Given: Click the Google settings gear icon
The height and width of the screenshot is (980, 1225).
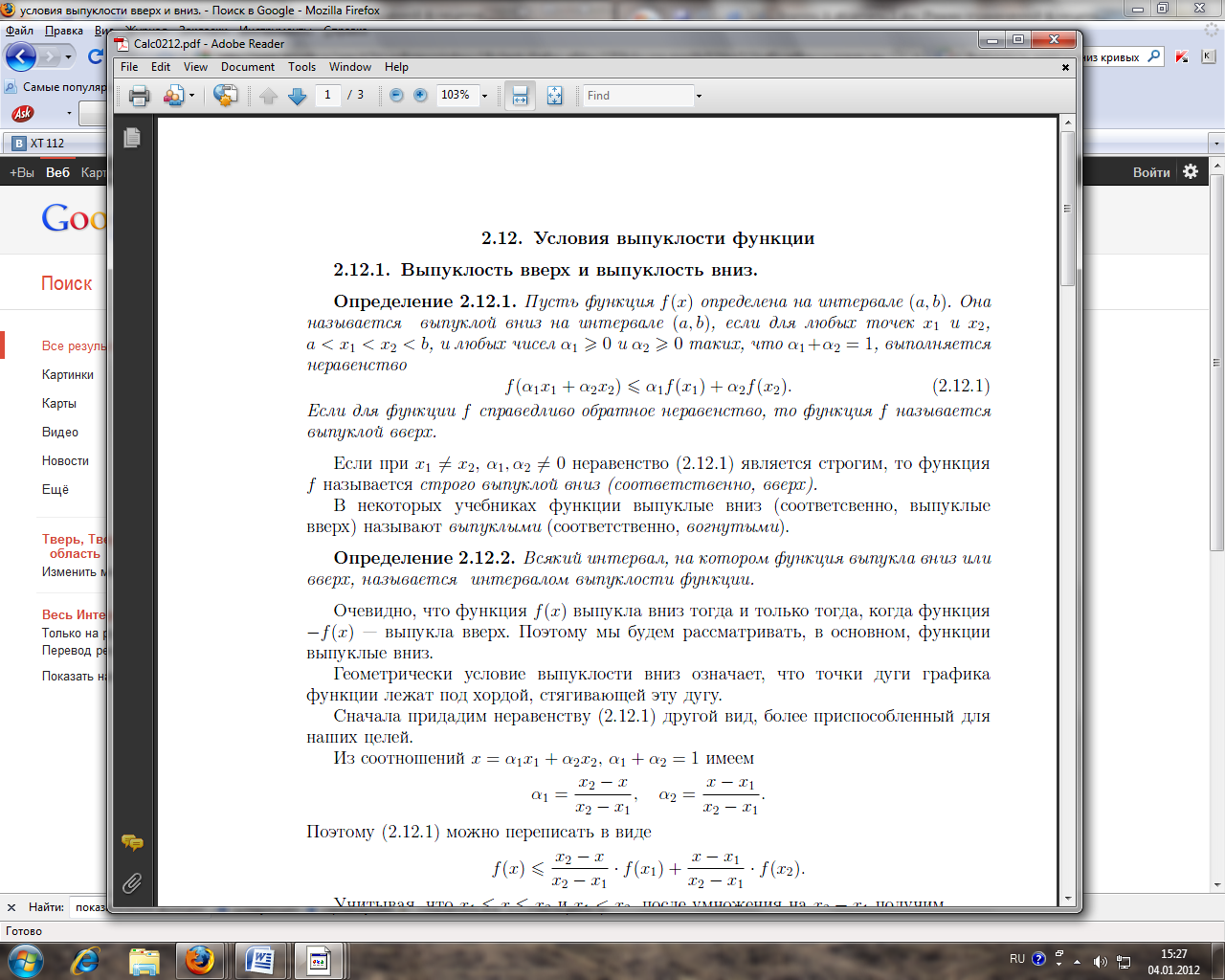Looking at the screenshot, I should point(1191,171).
